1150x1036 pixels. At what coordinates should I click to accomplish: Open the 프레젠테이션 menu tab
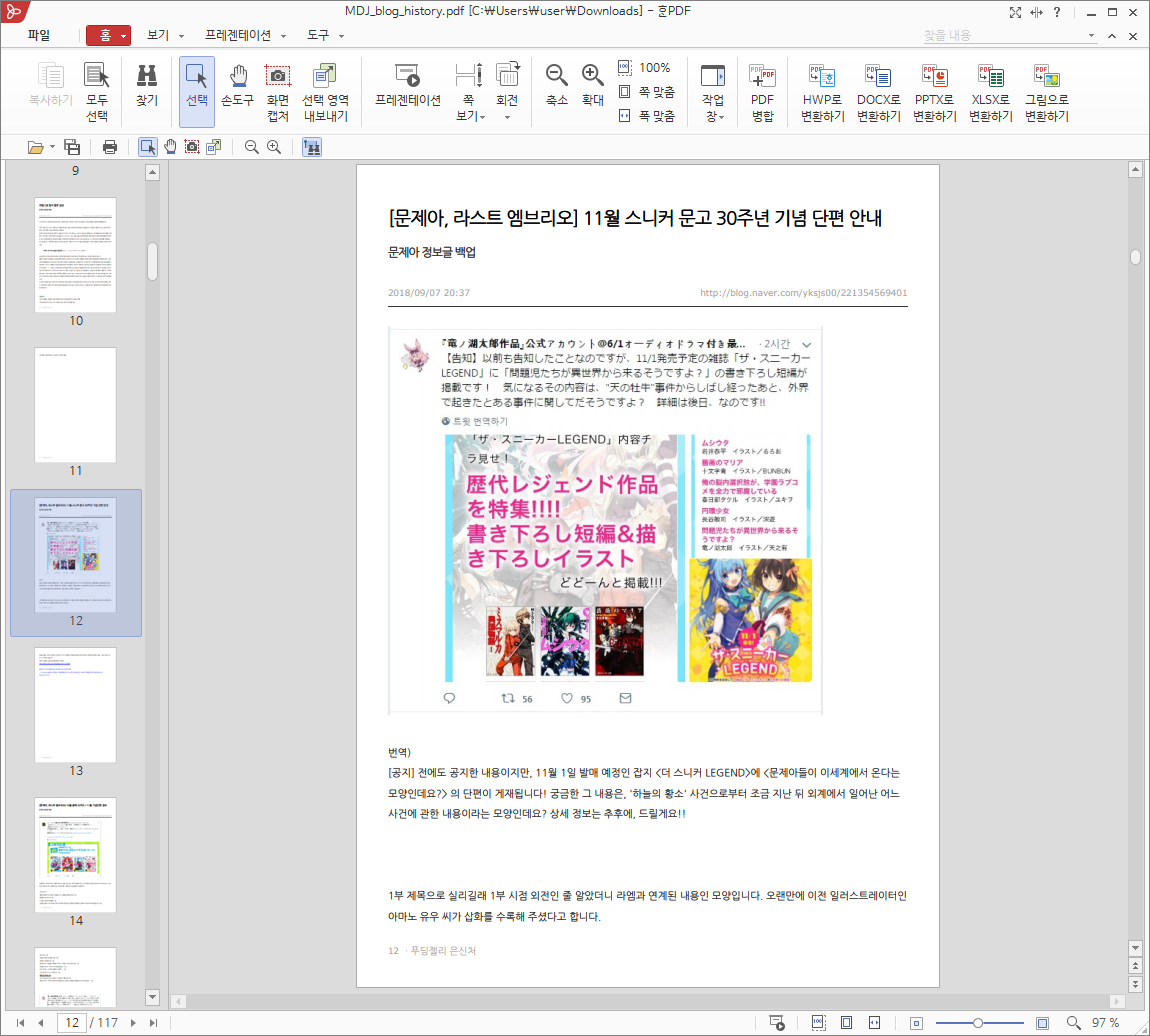pyautogui.click(x=245, y=35)
